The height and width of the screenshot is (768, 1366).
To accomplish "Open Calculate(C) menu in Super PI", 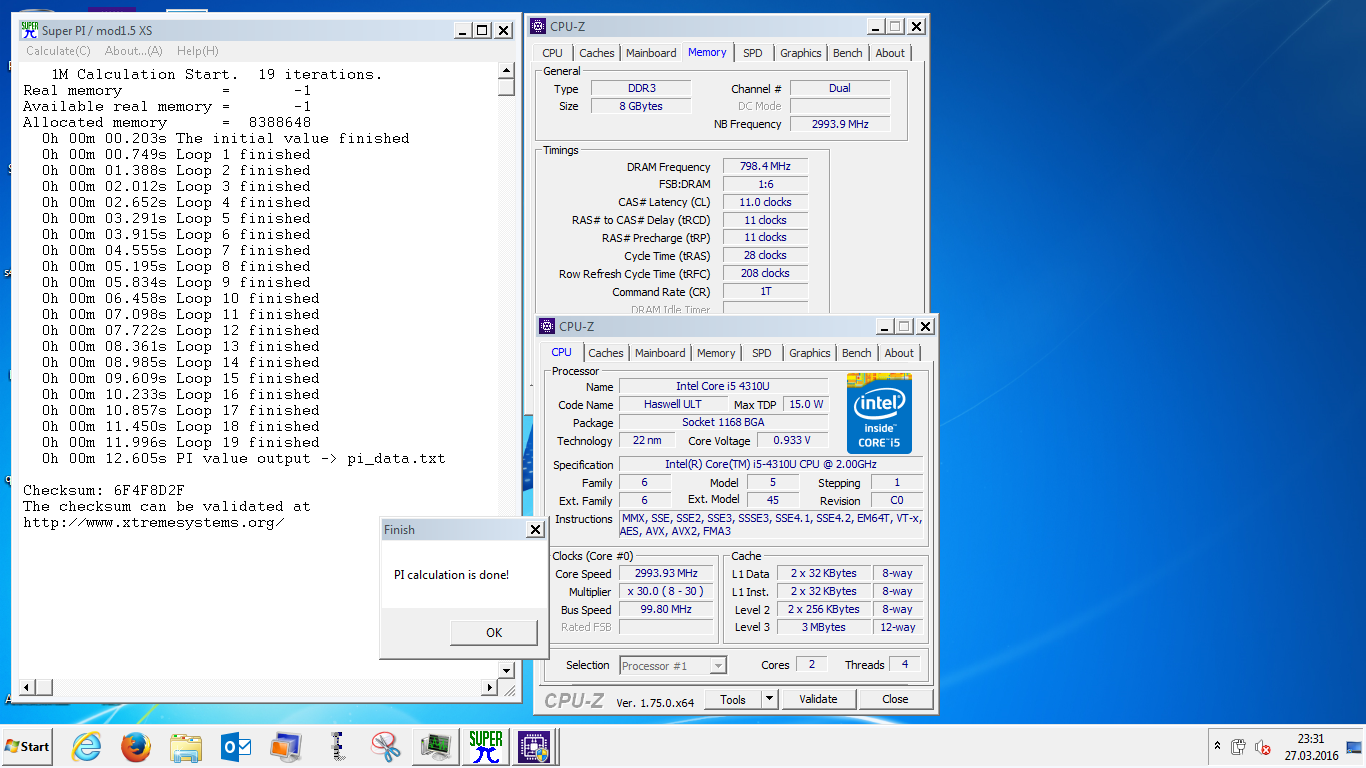I will click(58, 51).
